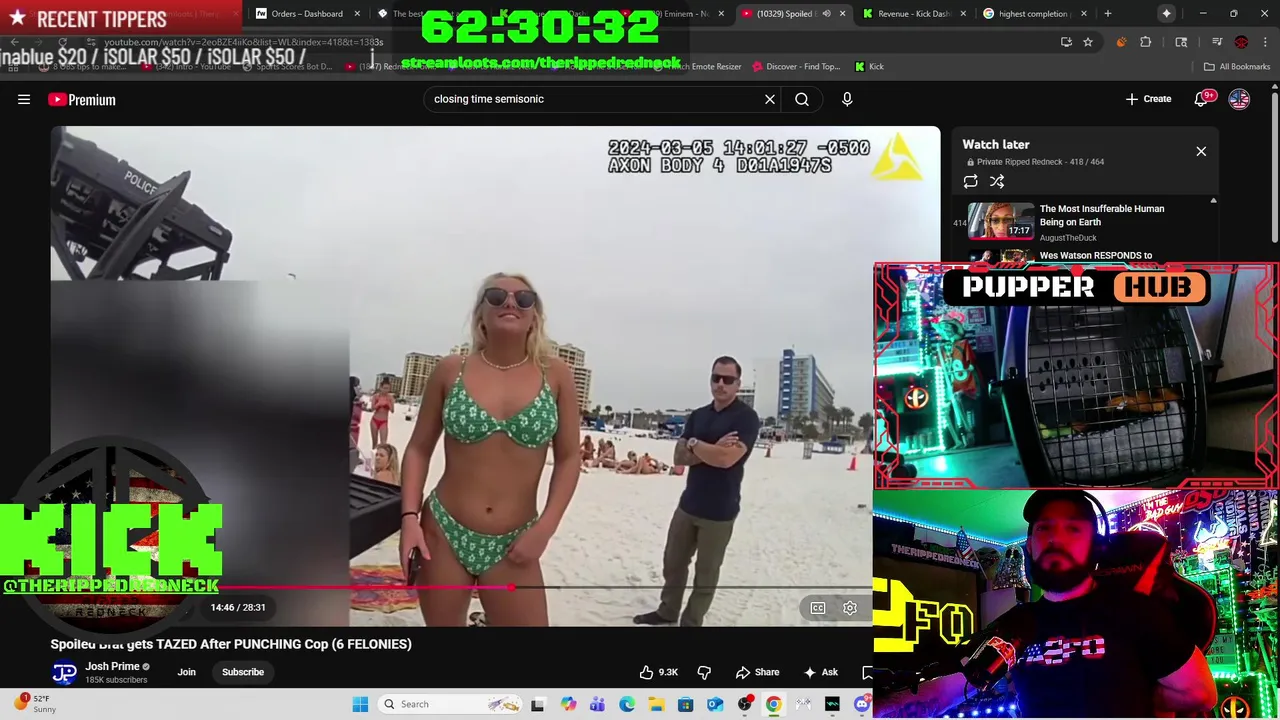The width and height of the screenshot is (1280, 720).
Task: Subscribe to Josh Prime
Action: (243, 672)
